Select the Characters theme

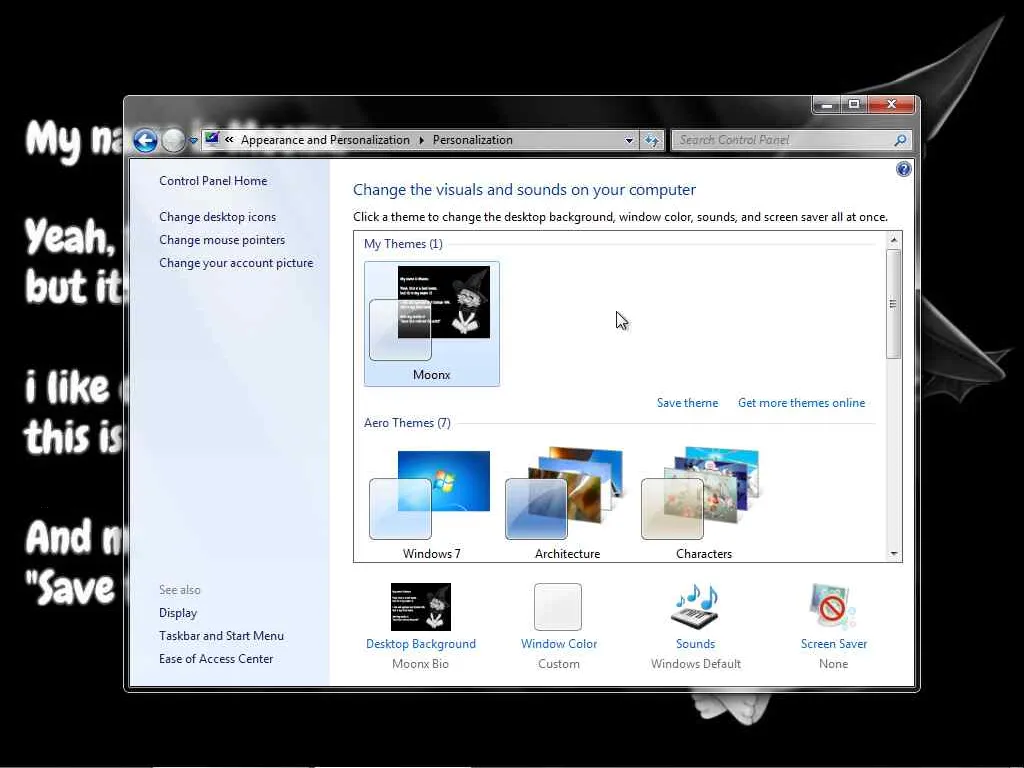point(703,503)
